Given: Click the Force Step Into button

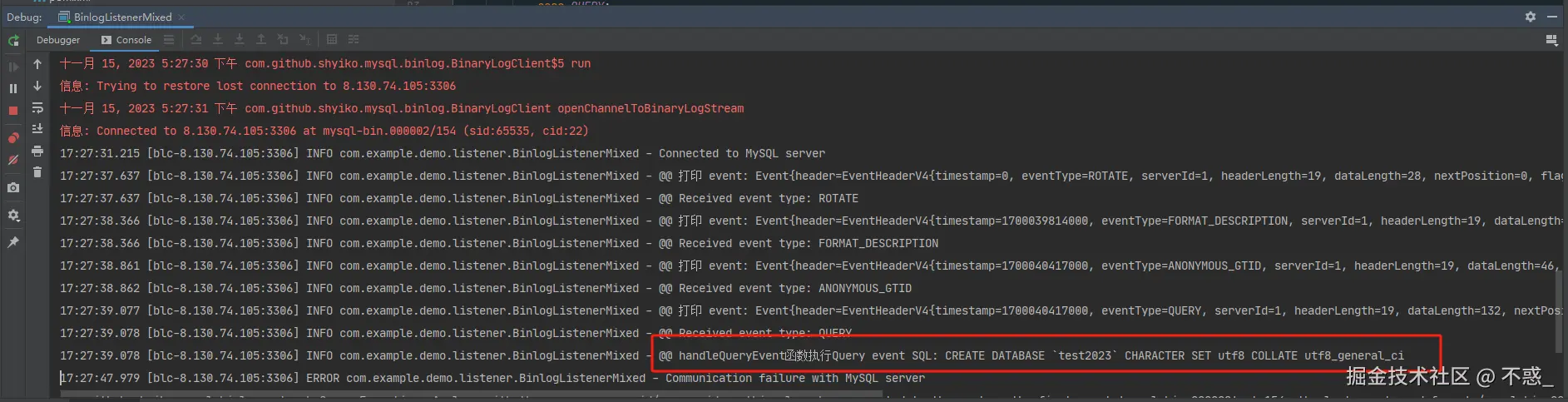Looking at the screenshot, I should (240, 39).
